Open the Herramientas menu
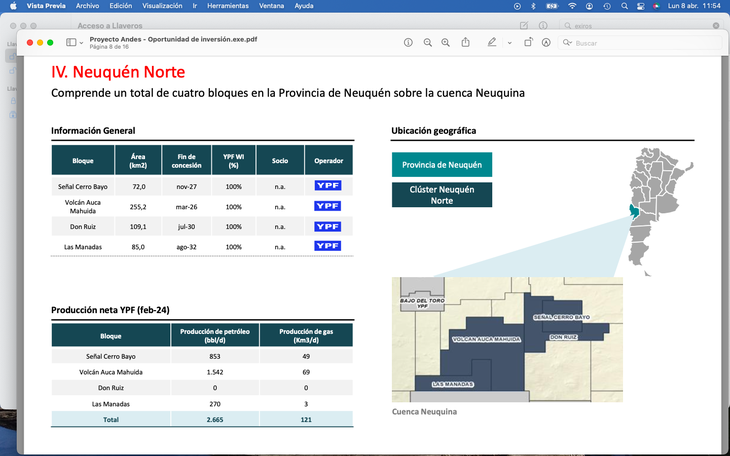 (227, 6)
